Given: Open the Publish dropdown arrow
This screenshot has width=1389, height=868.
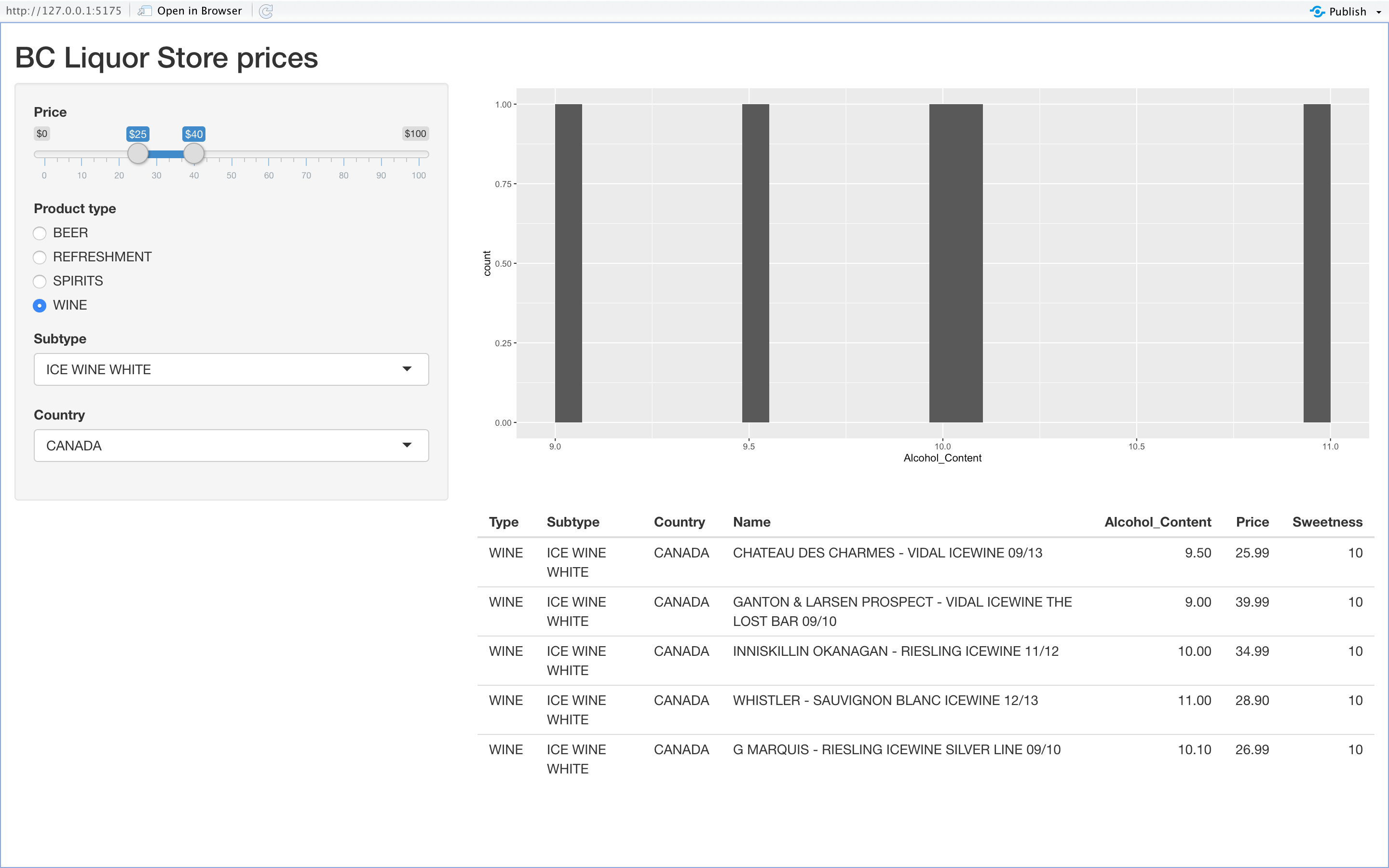Looking at the screenshot, I should 1379,12.
